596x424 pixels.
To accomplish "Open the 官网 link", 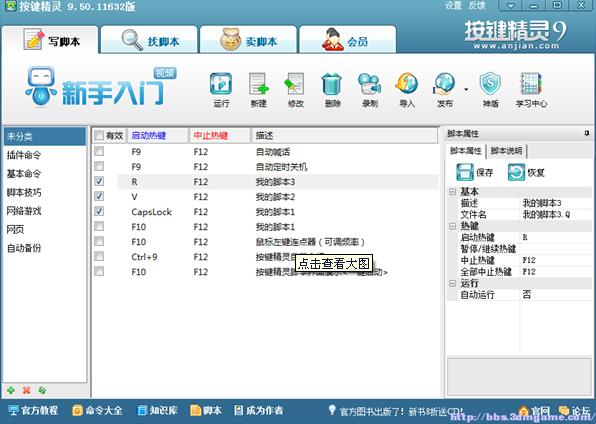I will click(535, 411).
